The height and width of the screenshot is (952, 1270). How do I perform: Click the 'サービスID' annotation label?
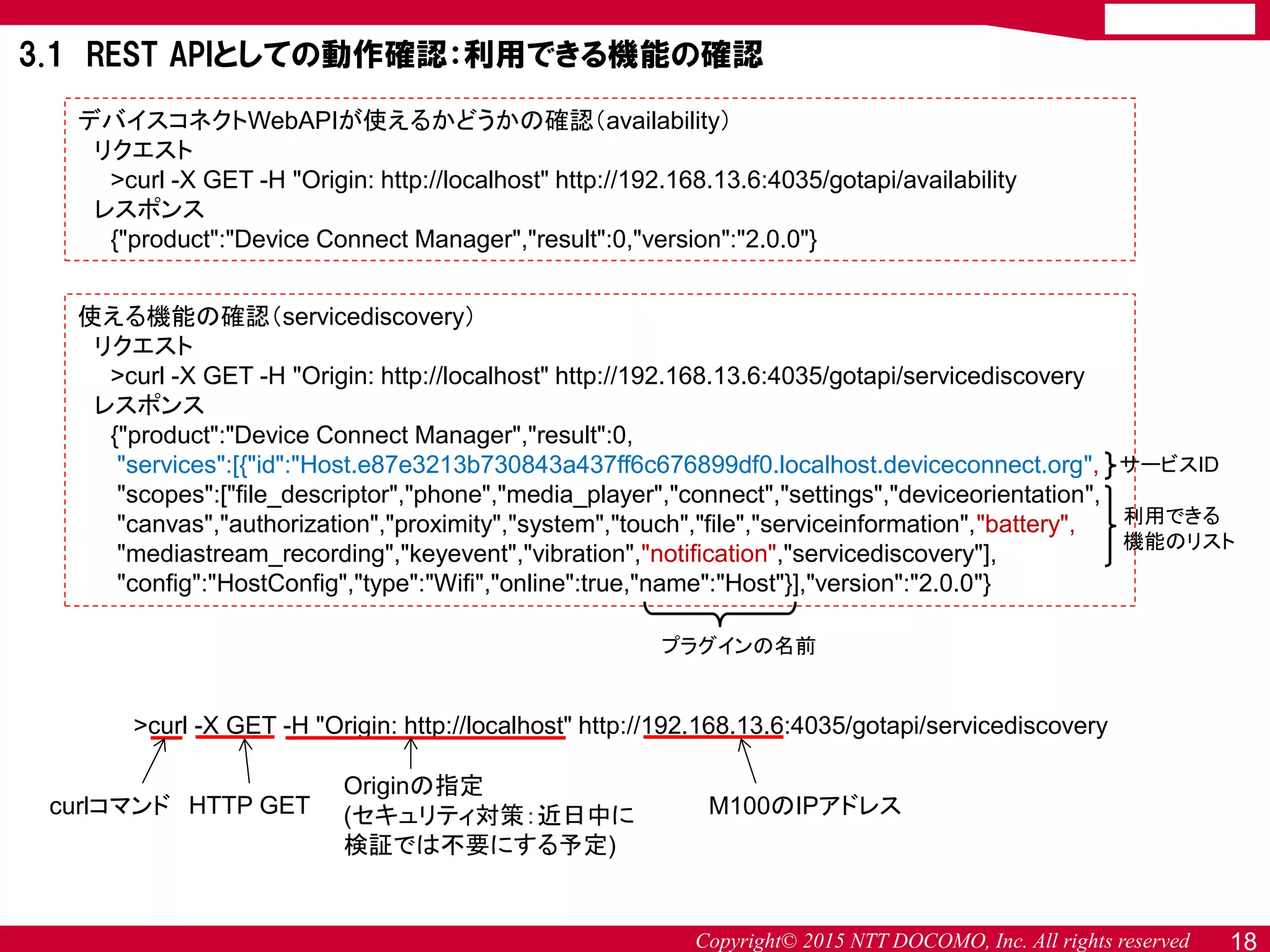pyautogui.click(x=1170, y=464)
